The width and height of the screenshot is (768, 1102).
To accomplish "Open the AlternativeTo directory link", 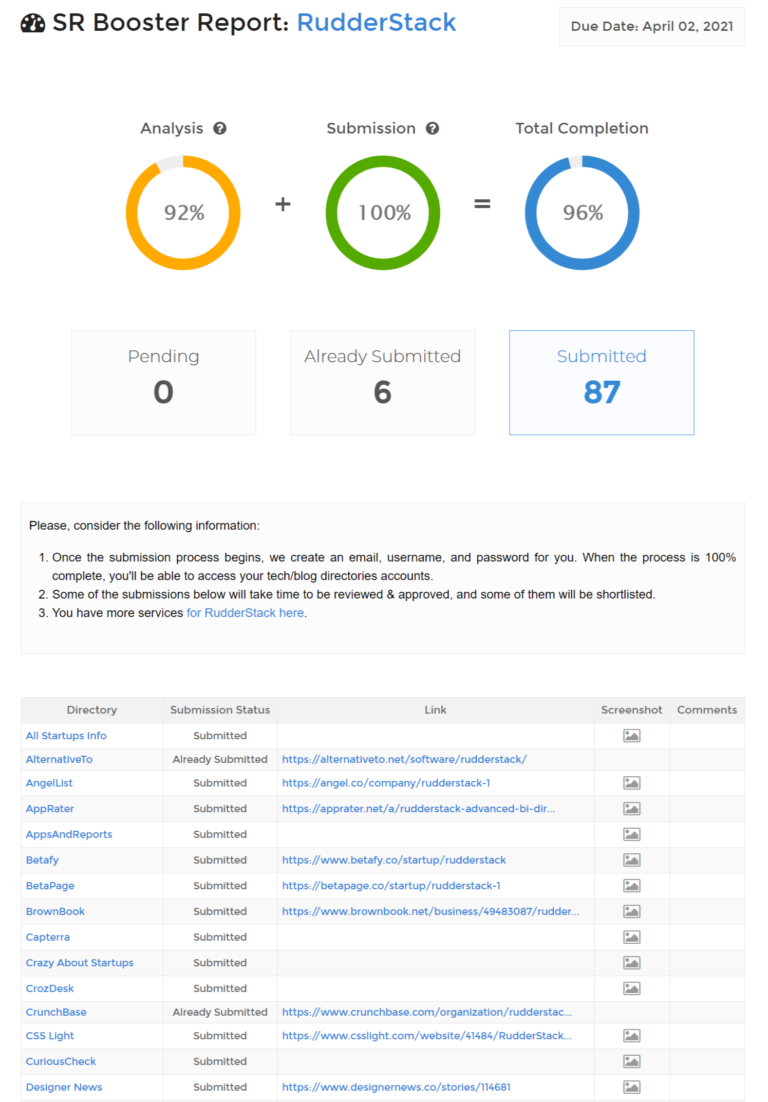I will [59, 759].
